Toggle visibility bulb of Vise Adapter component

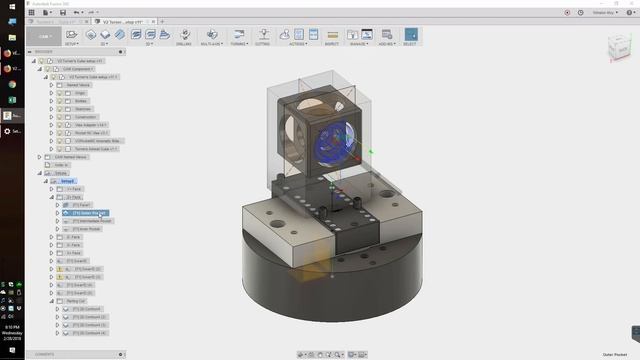tap(60, 125)
